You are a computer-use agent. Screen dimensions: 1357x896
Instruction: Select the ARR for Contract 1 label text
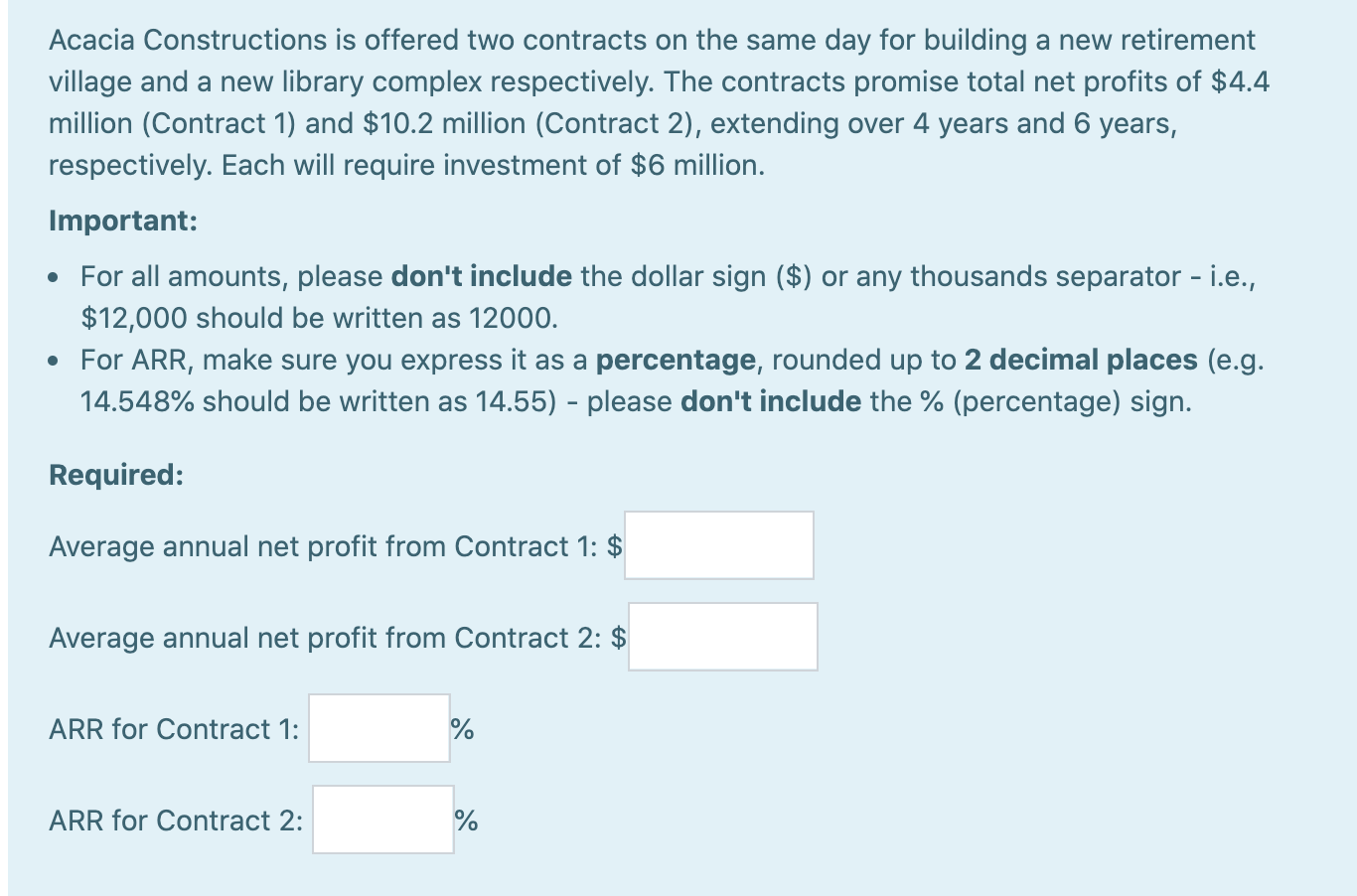pos(172,728)
